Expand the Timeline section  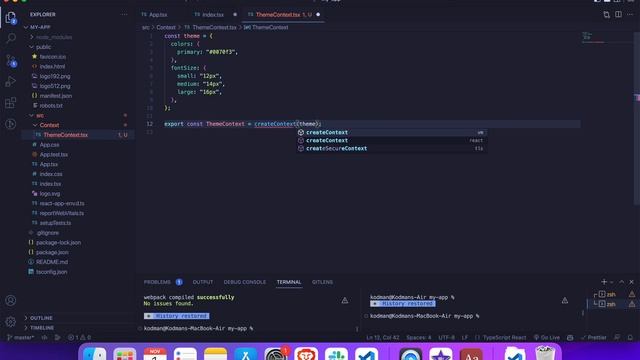click(x=42, y=328)
